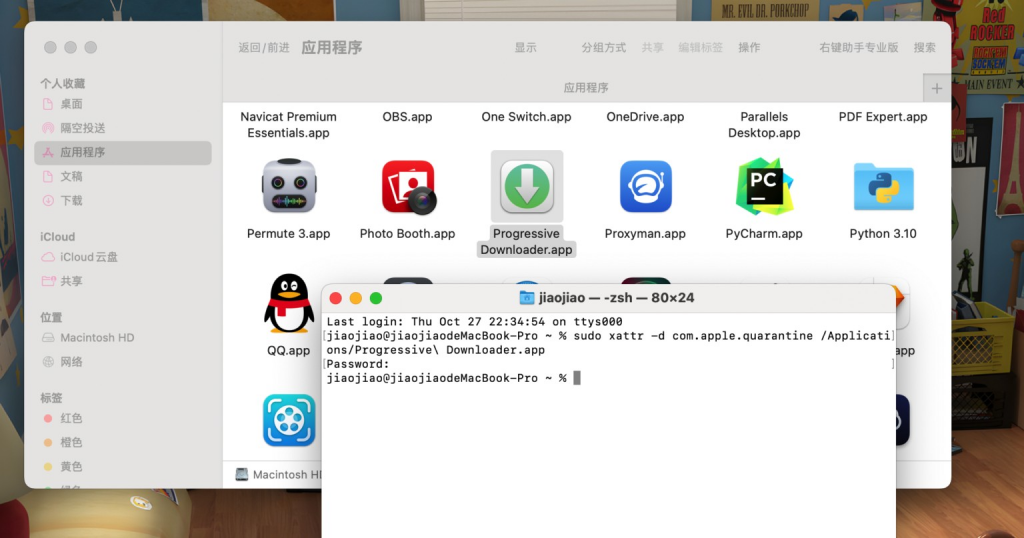Go to 下载 in the sidebar
Image resolution: width=1024 pixels, height=538 pixels.
pyautogui.click(x=71, y=201)
